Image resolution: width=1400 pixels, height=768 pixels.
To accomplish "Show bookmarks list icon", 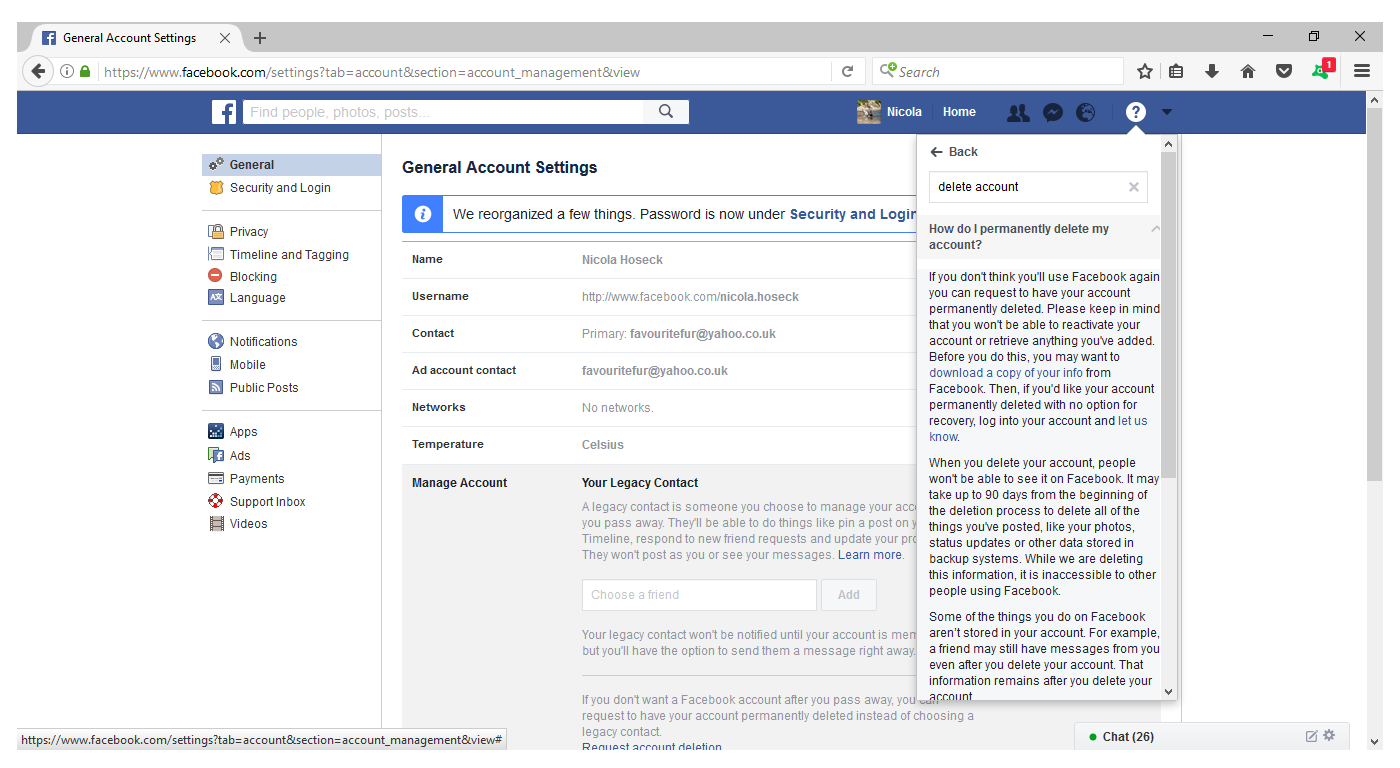I will (x=1177, y=71).
